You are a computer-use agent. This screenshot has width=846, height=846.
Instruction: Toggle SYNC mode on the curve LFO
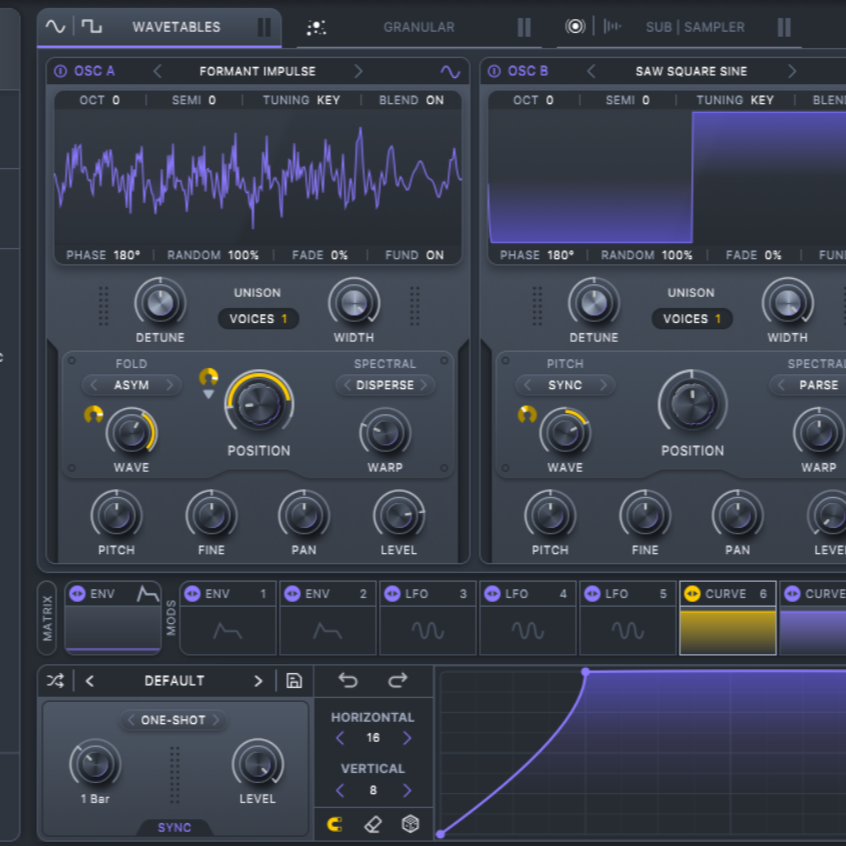[173, 827]
